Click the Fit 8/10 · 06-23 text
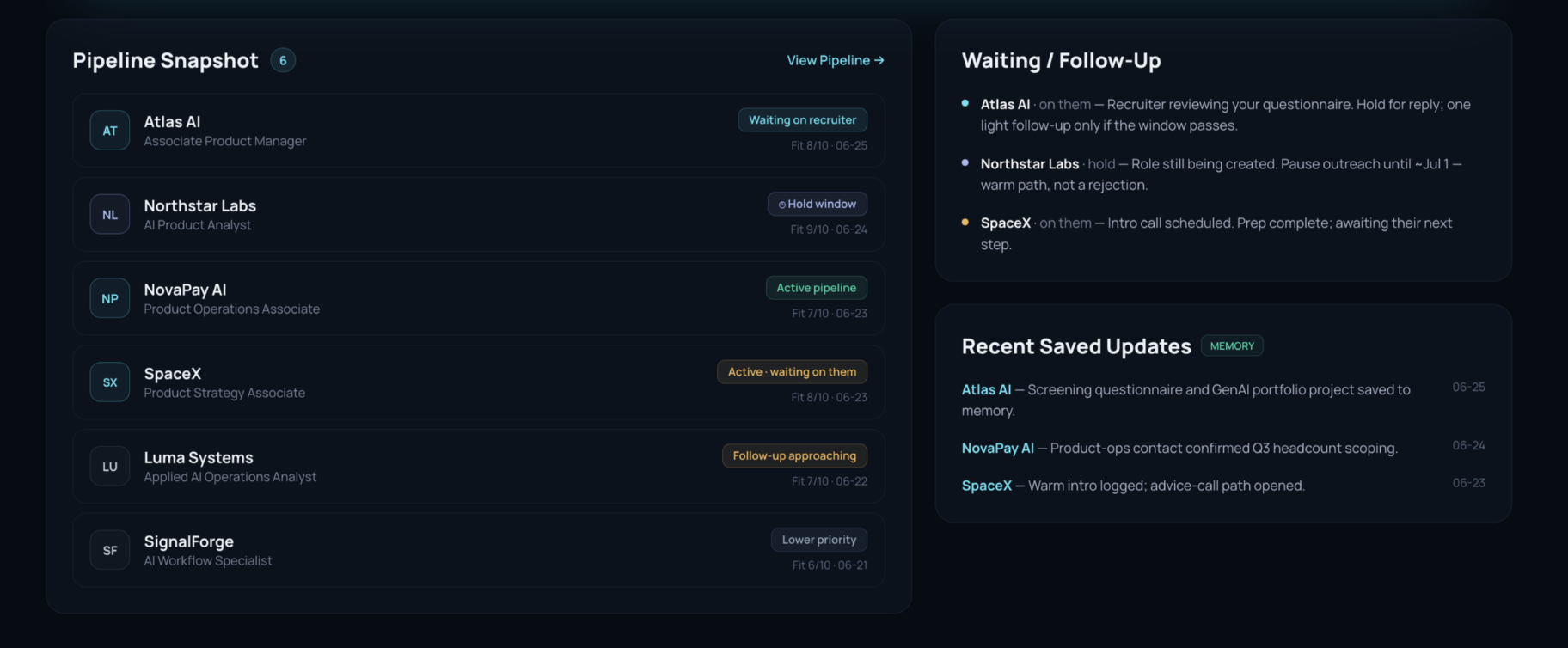The image size is (1568, 648). pyautogui.click(x=830, y=398)
